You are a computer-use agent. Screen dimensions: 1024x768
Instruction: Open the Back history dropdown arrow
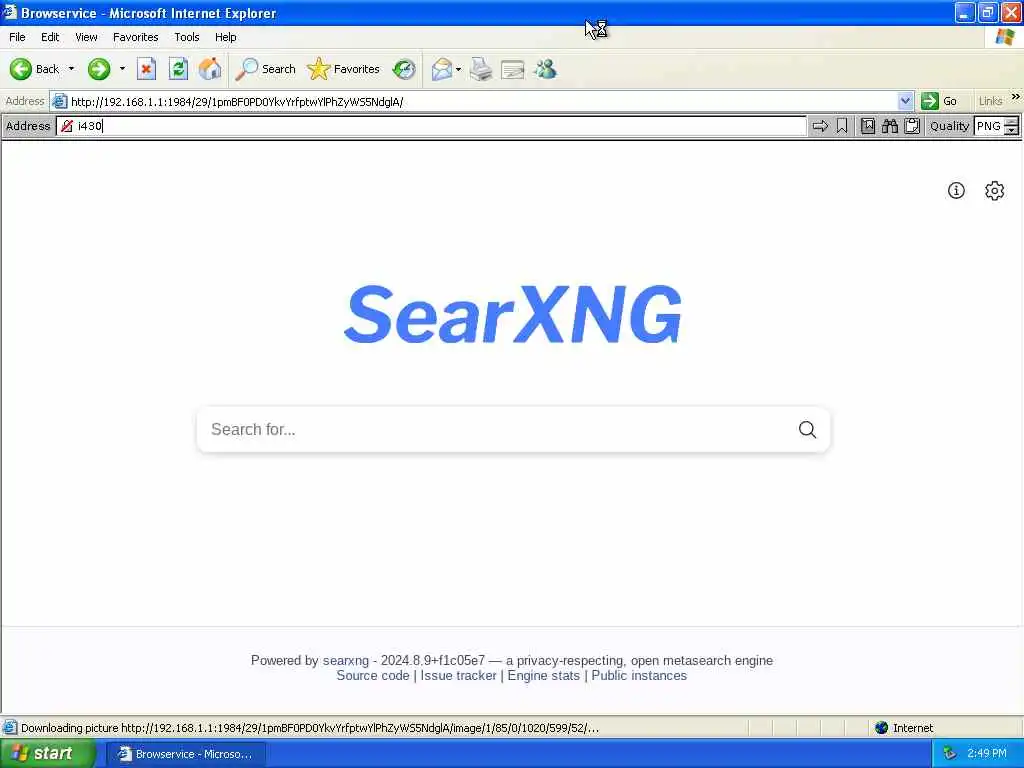point(71,69)
